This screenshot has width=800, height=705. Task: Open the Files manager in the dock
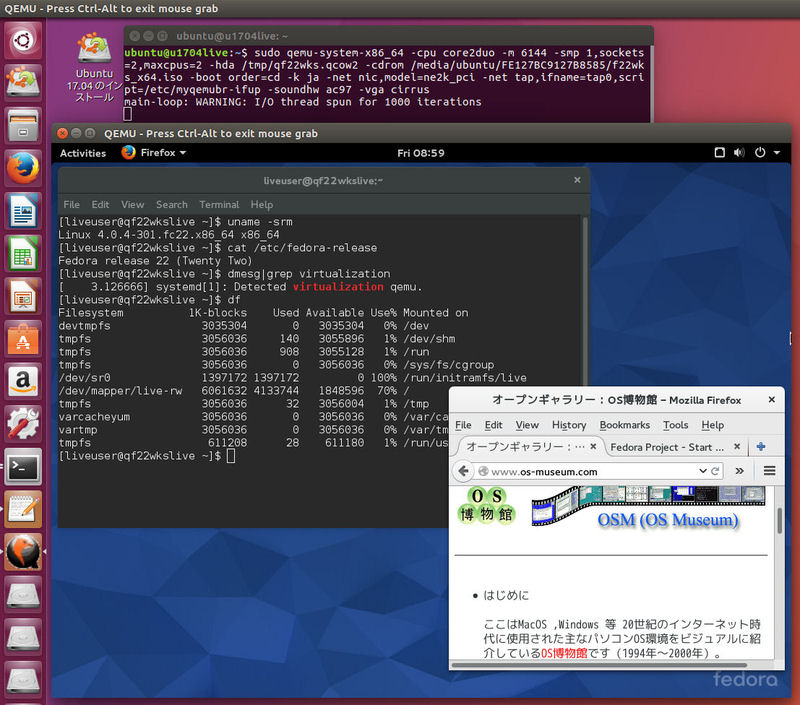tap(23, 125)
